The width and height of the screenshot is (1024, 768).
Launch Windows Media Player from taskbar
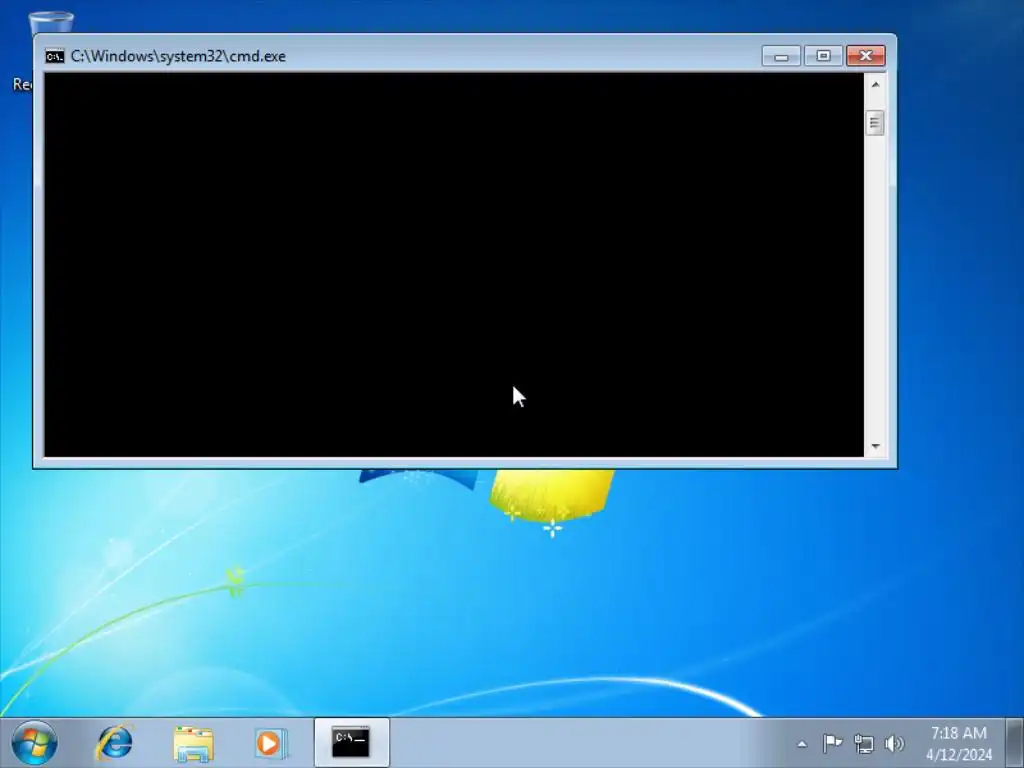[x=270, y=743]
